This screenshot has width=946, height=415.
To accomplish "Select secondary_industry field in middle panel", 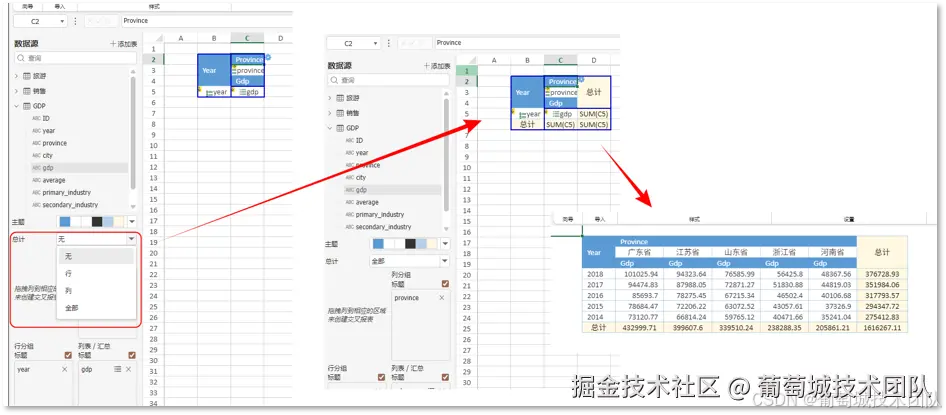I will point(384,227).
